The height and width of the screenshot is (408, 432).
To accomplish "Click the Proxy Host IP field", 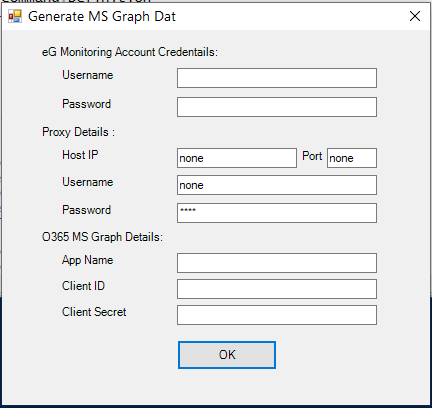I will pyautogui.click(x=237, y=158).
